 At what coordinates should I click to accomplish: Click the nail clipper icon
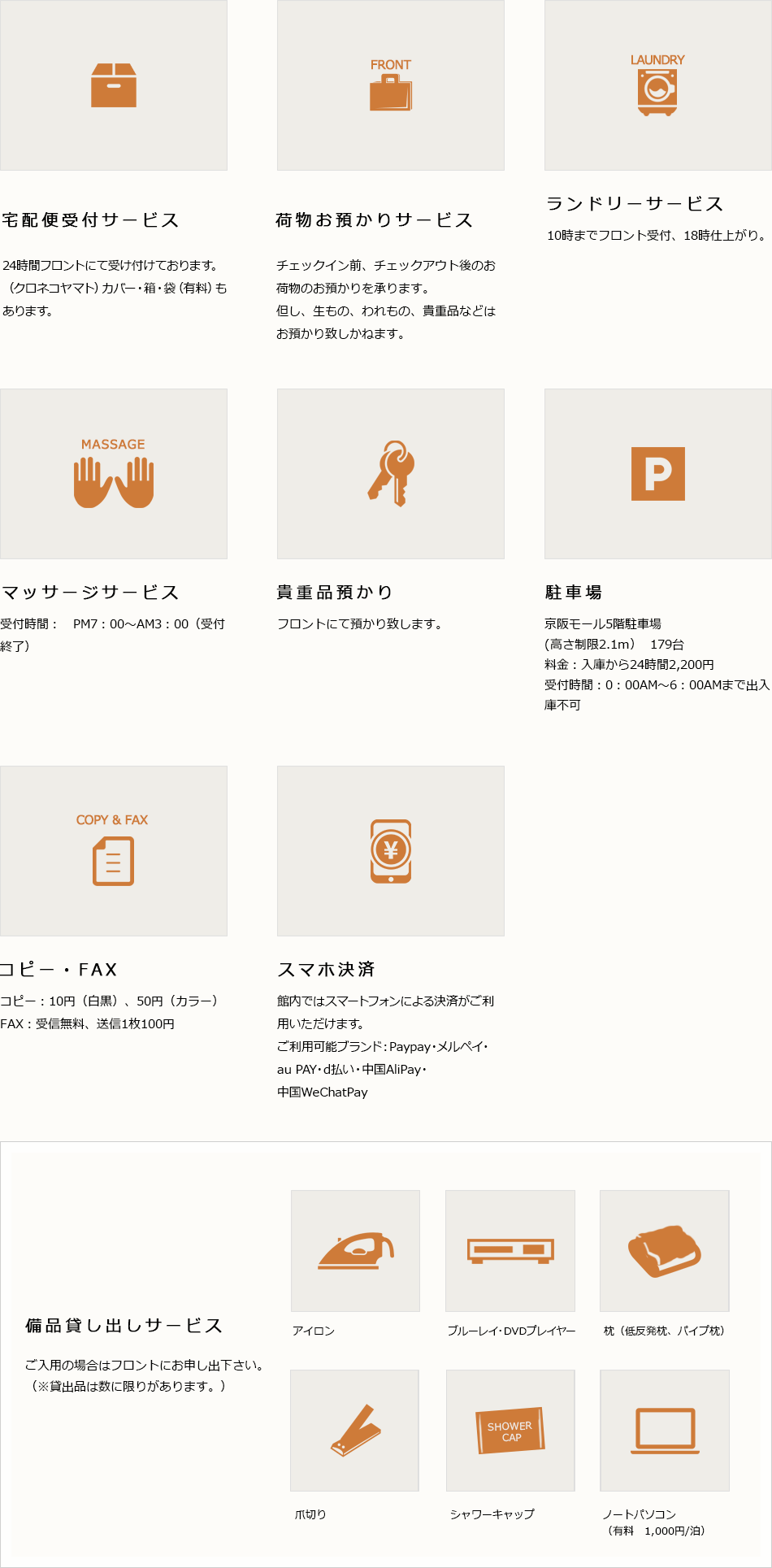point(356,1431)
